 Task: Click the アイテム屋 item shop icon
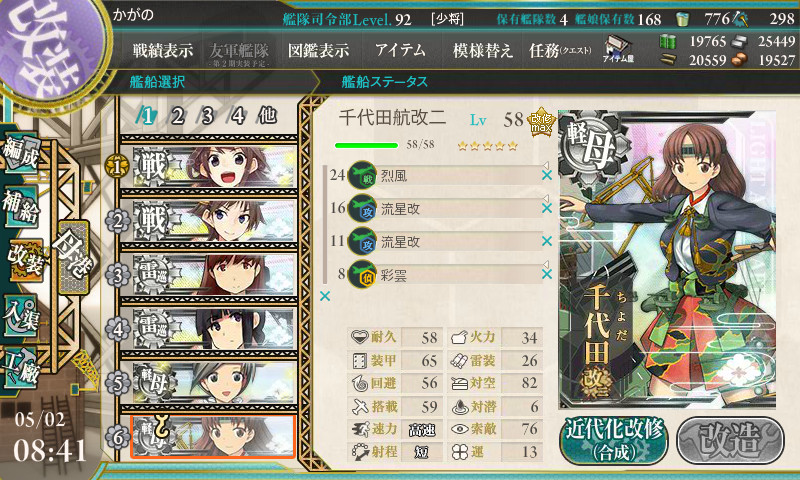pos(618,49)
